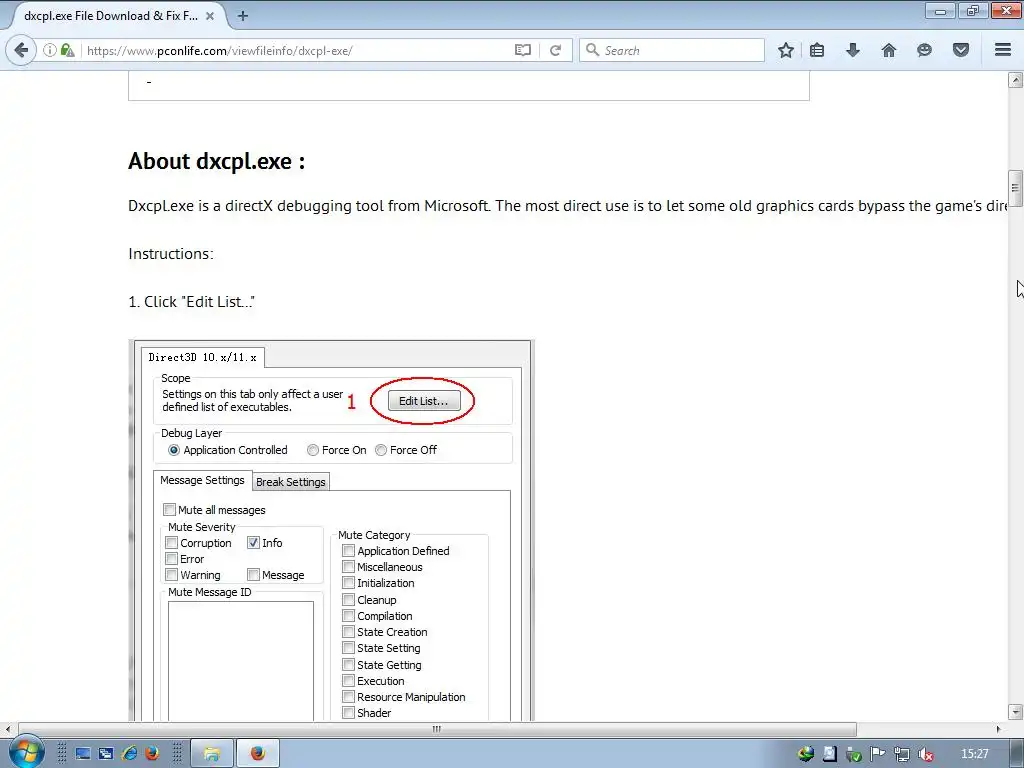The image size is (1024, 768).
Task: Check Initialization mute category
Action: (x=349, y=583)
